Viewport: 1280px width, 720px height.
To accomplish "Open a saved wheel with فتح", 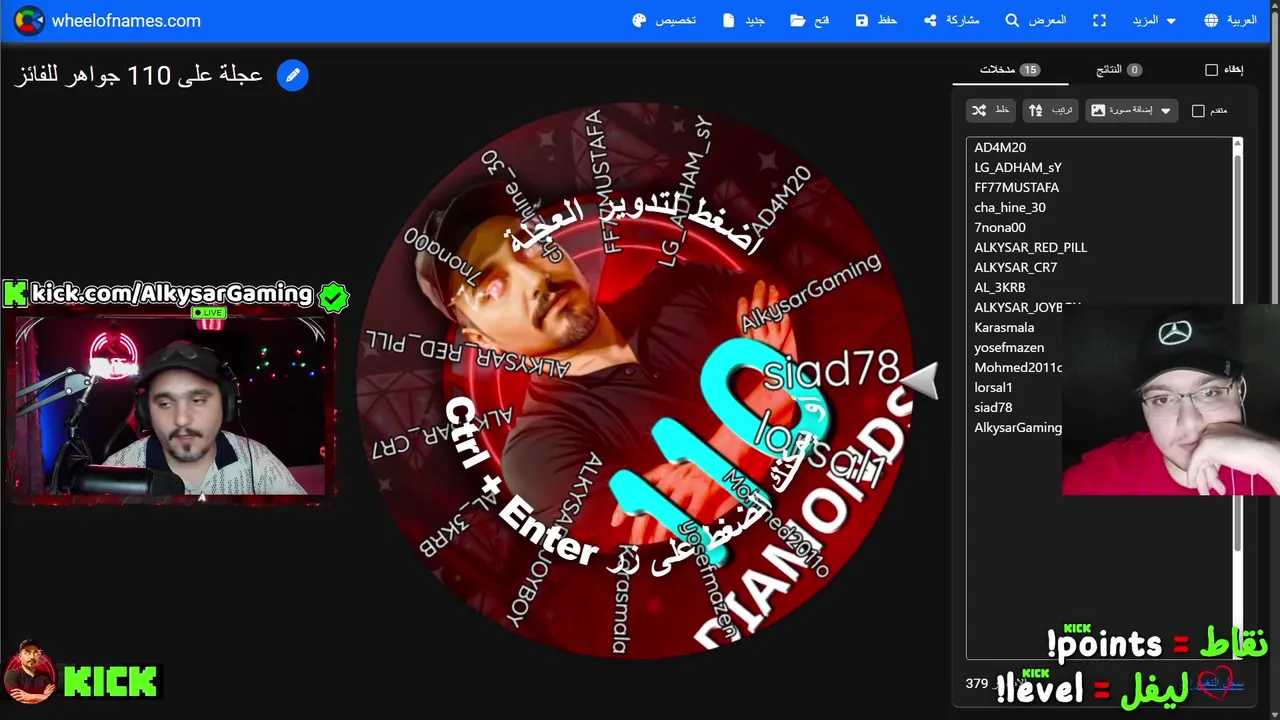I will [809, 20].
